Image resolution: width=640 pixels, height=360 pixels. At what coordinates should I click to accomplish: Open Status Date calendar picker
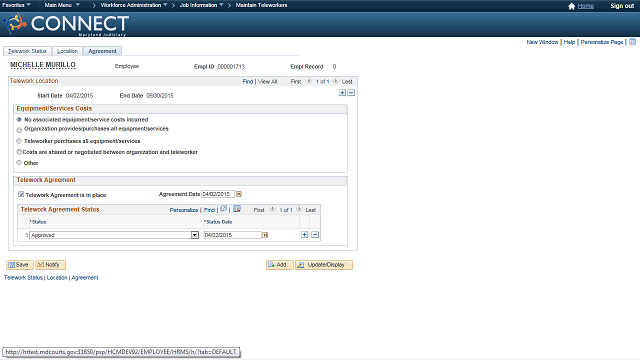click(x=265, y=235)
